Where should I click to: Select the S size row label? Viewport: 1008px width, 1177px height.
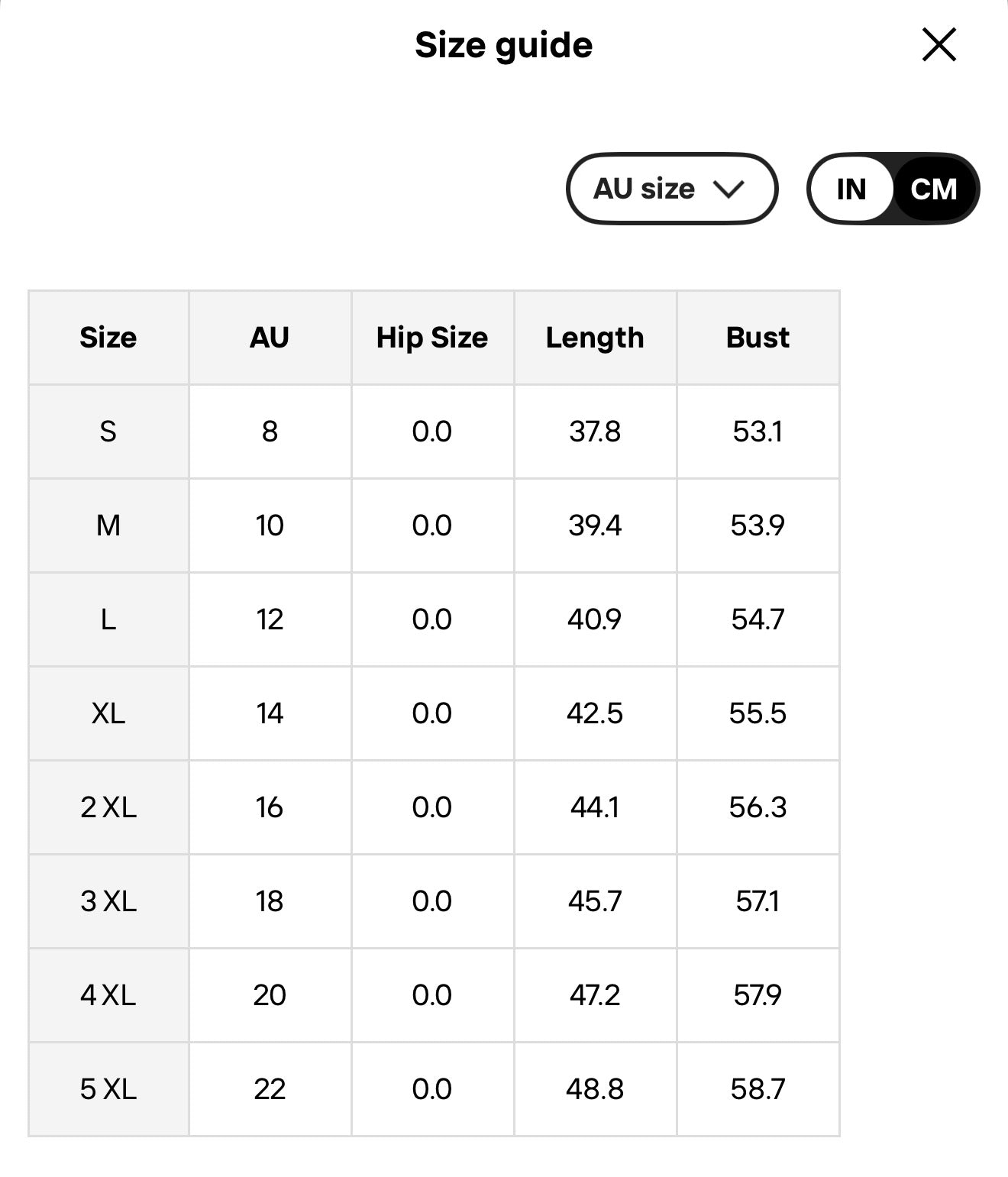[108, 432]
